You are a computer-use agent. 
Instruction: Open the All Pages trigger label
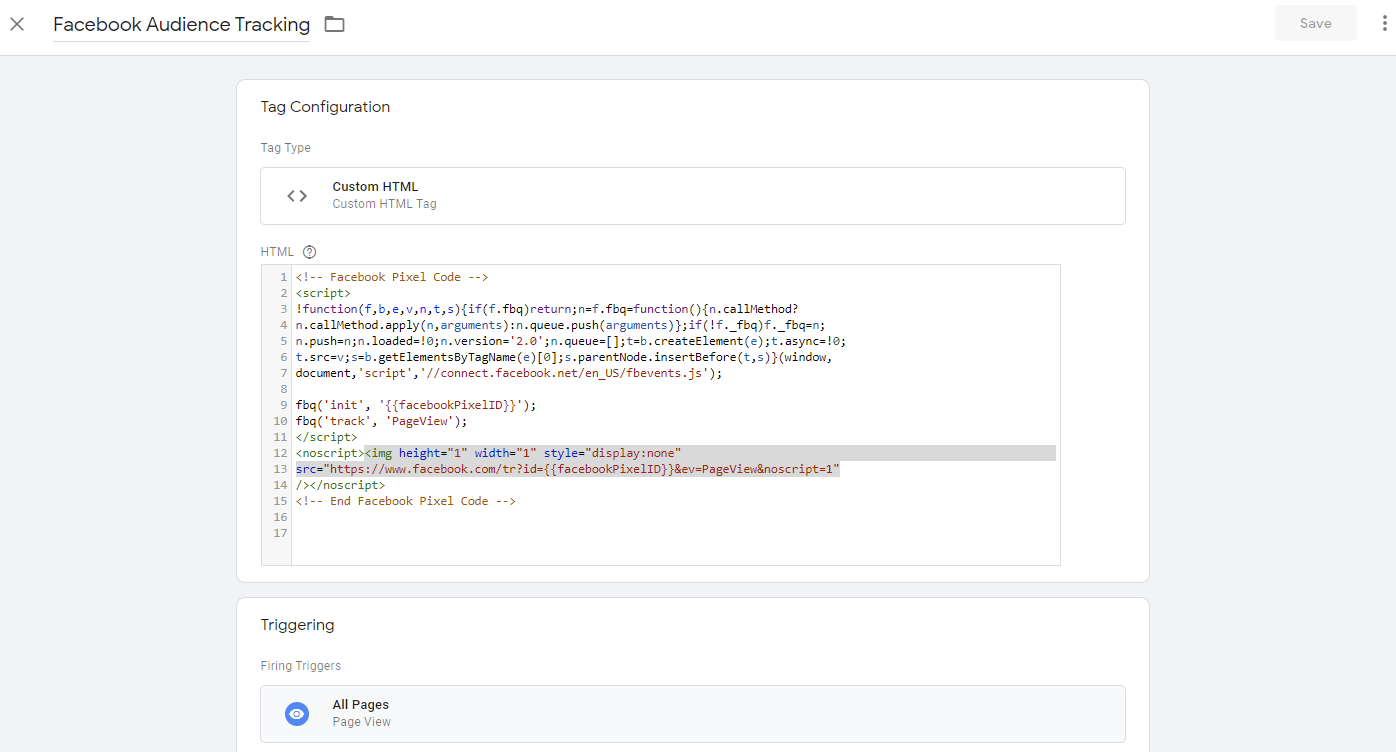click(360, 705)
